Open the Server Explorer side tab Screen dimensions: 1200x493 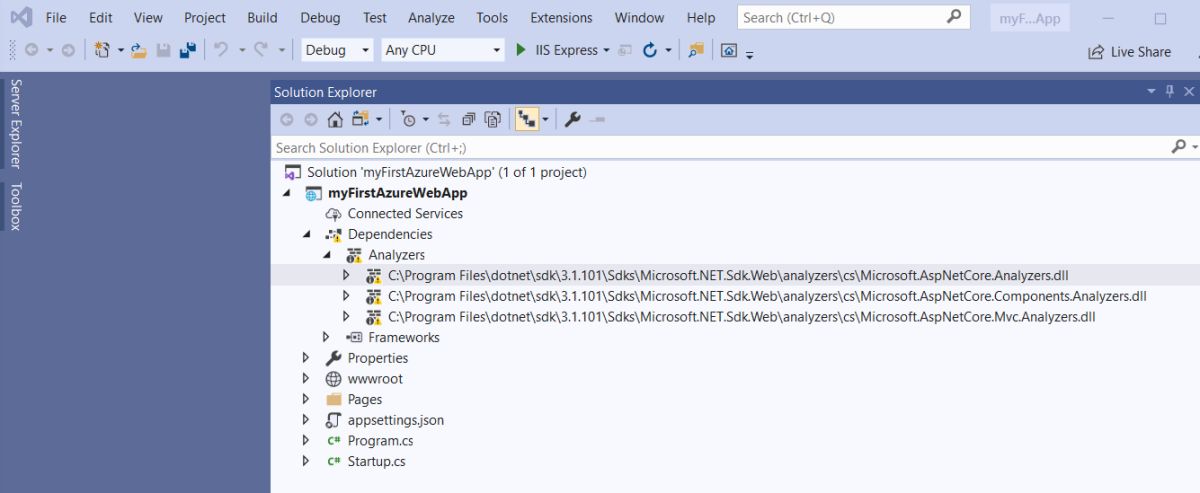(x=15, y=124)
